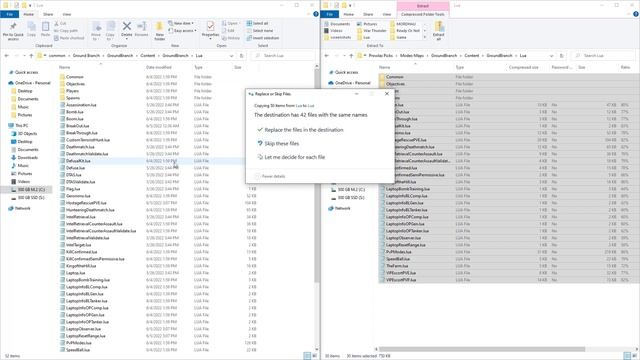
Task: Open File tab in left window
Action: coord(9,14)
